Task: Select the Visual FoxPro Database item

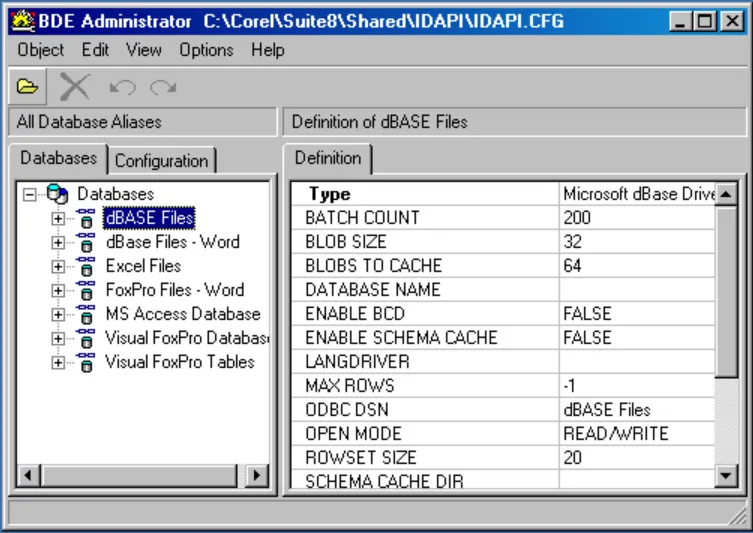Action: coord(187,338)
